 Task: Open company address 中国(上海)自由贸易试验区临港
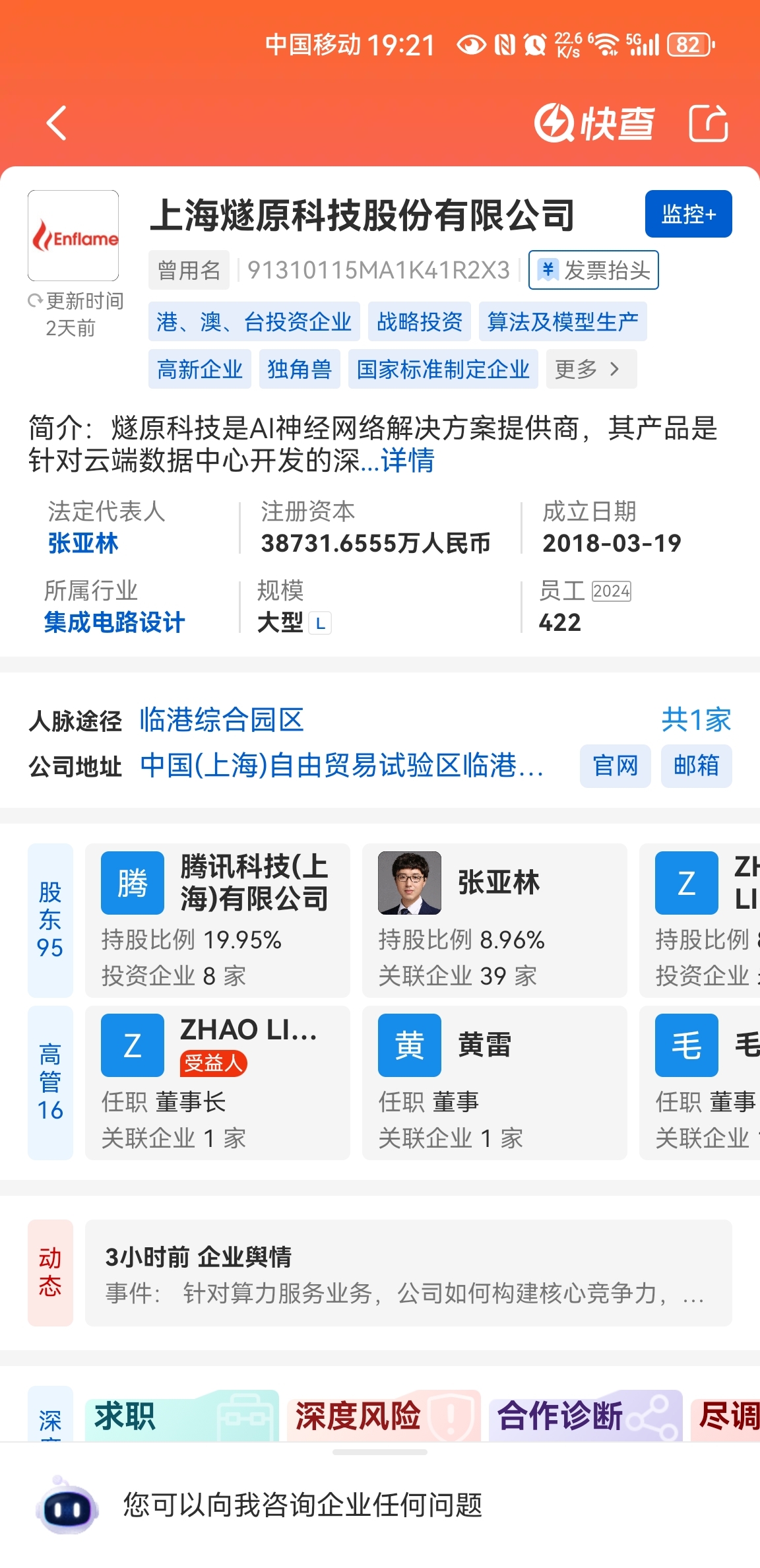342,766
